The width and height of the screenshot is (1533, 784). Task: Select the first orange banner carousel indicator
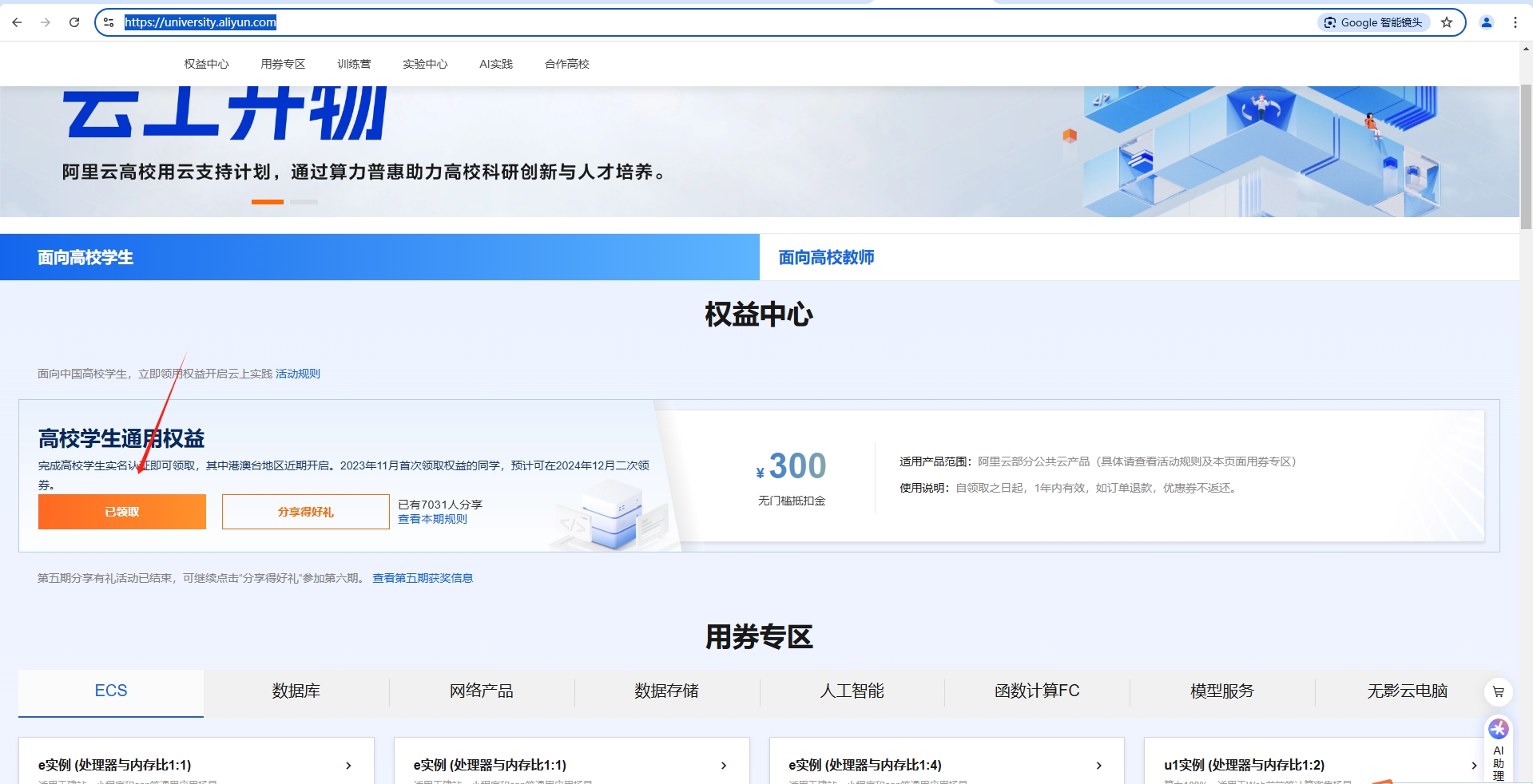268,202
